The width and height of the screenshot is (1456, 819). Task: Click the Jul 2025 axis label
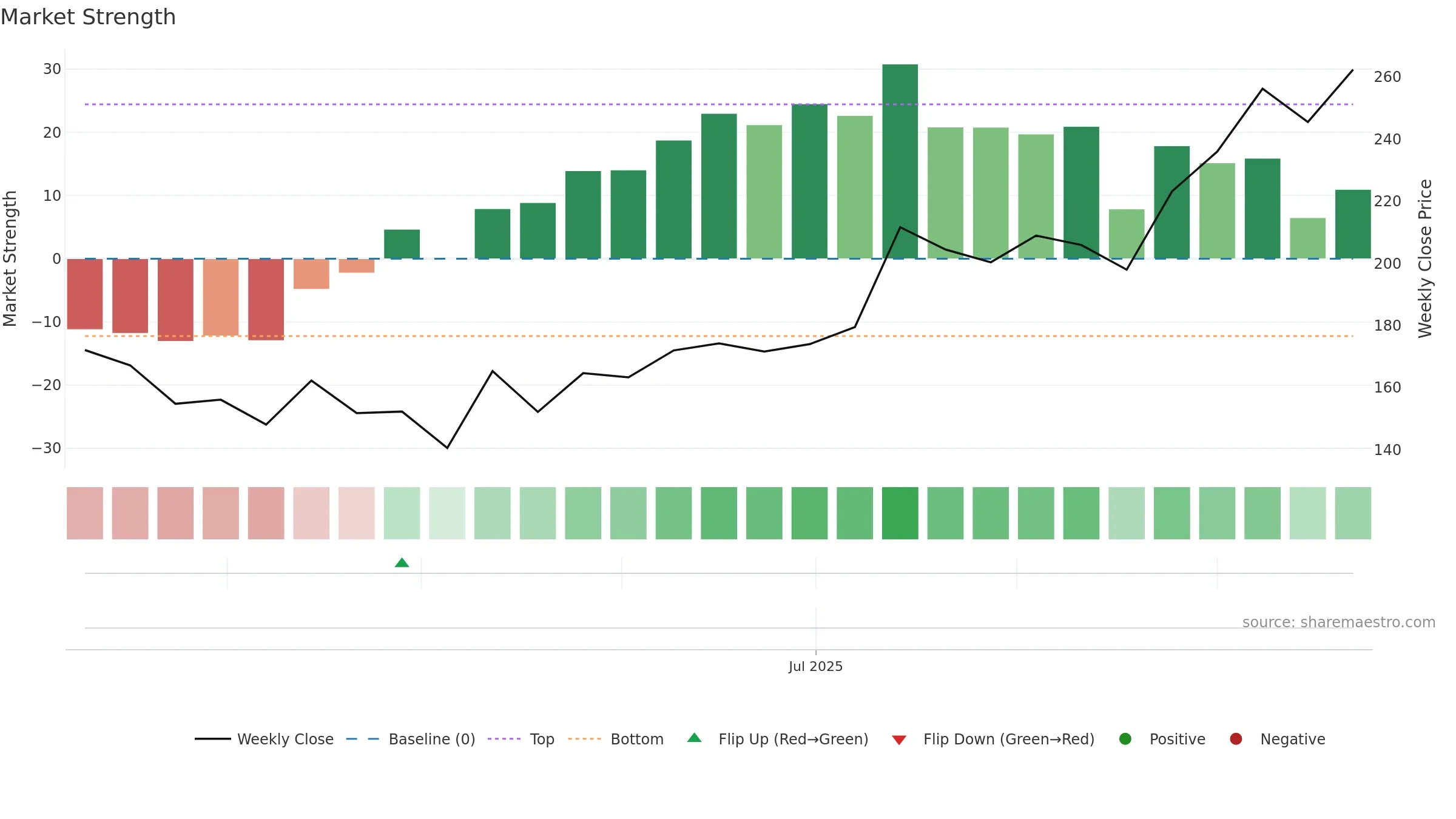click(815, 666)
